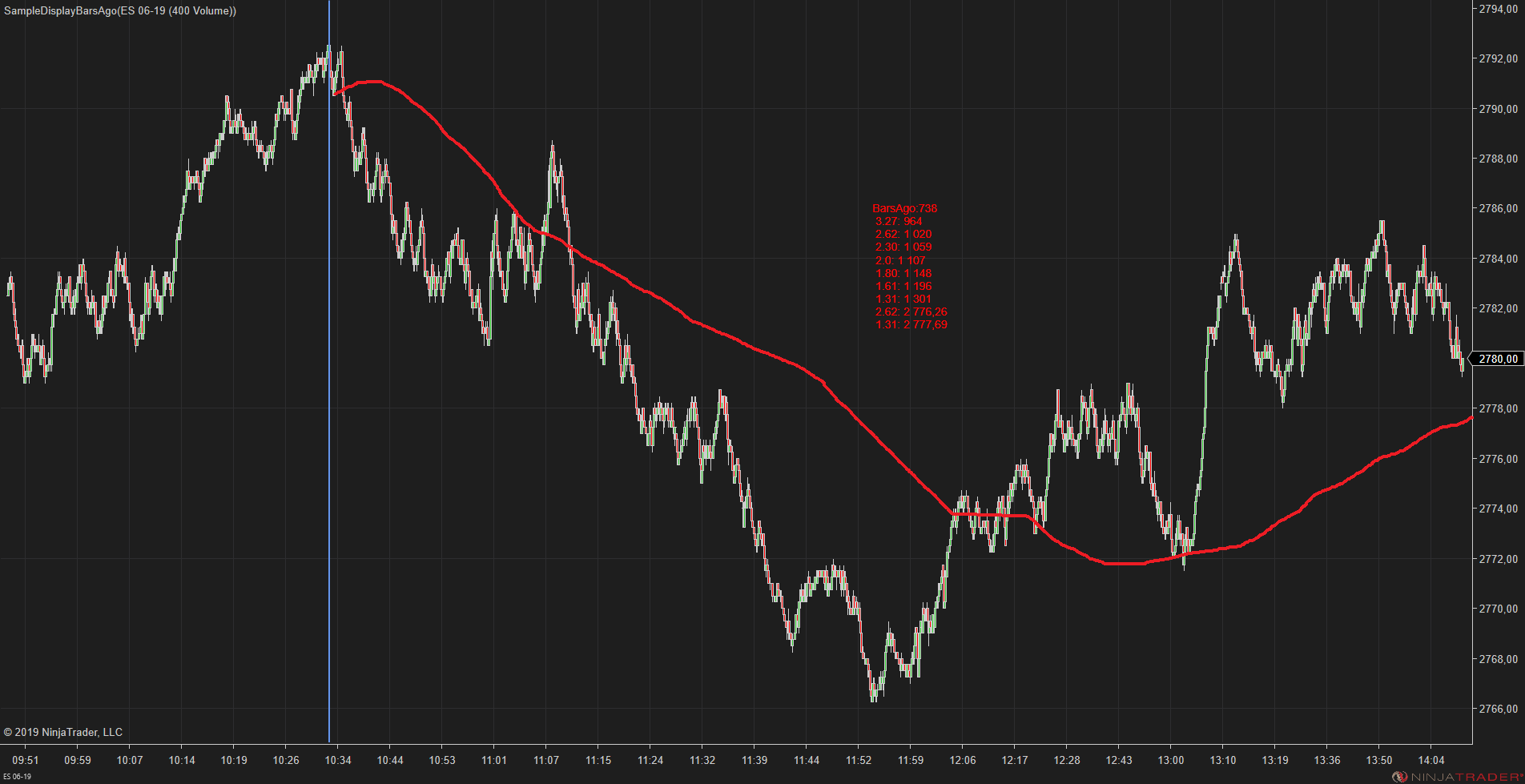
Task: Click the 14:04 time axis label
Action: (x=1431, y=760)
